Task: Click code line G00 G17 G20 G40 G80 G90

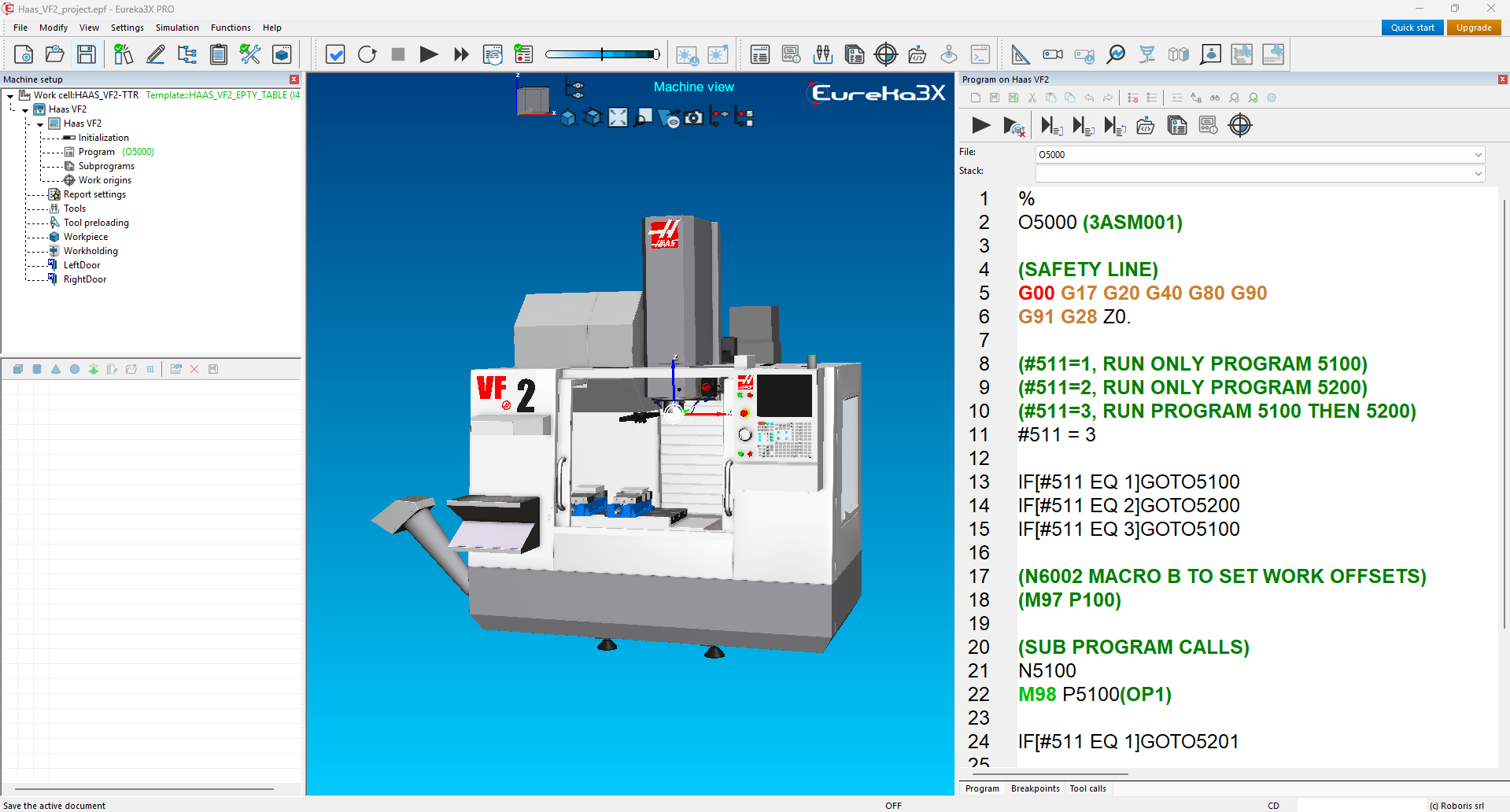Action: [x=1143, y=293]
